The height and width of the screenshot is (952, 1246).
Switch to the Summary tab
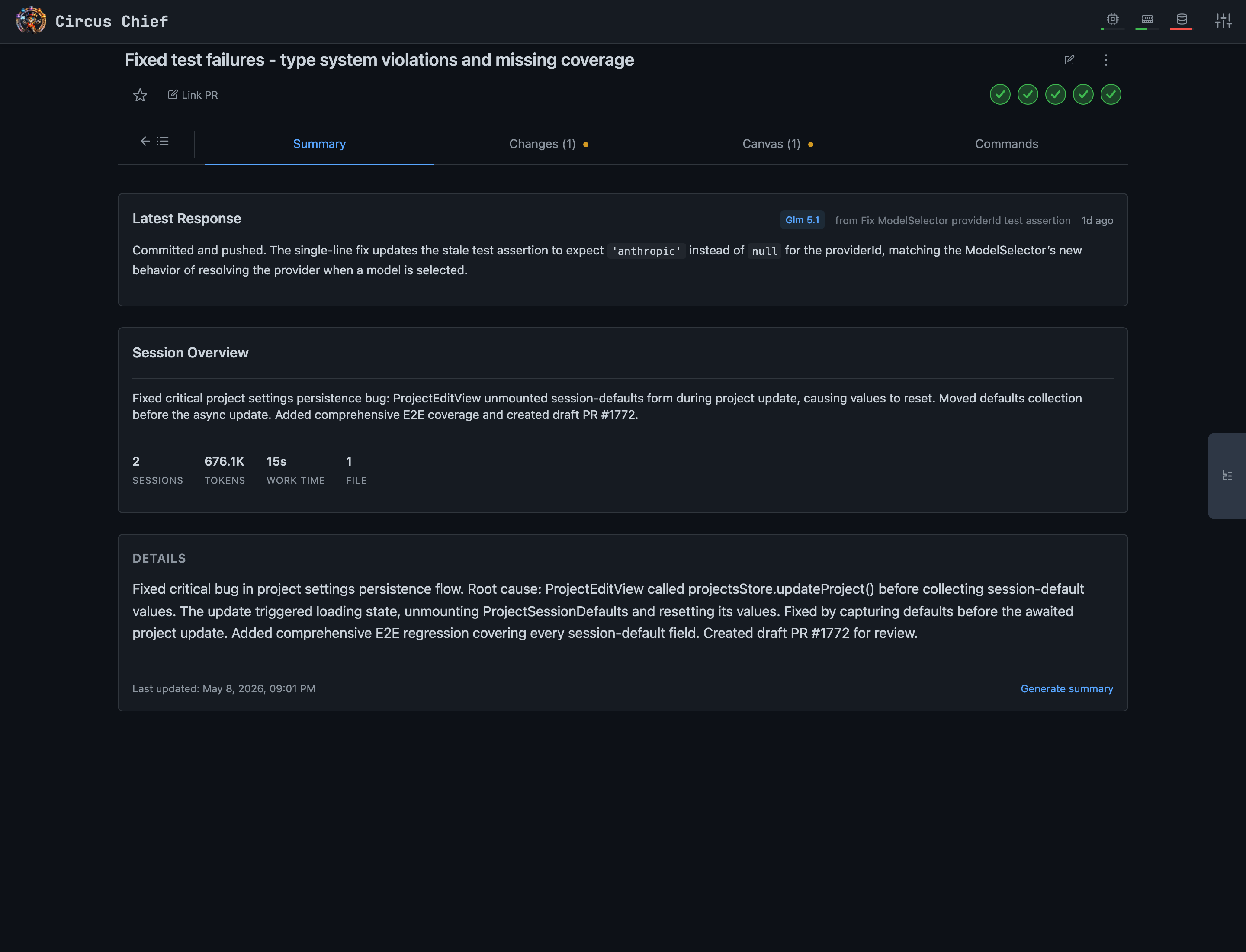320,144
